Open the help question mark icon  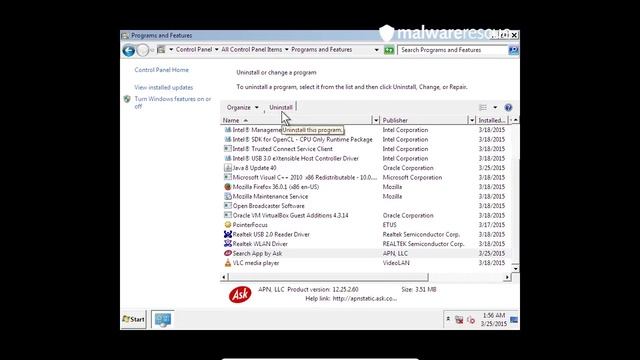(508, 107)
